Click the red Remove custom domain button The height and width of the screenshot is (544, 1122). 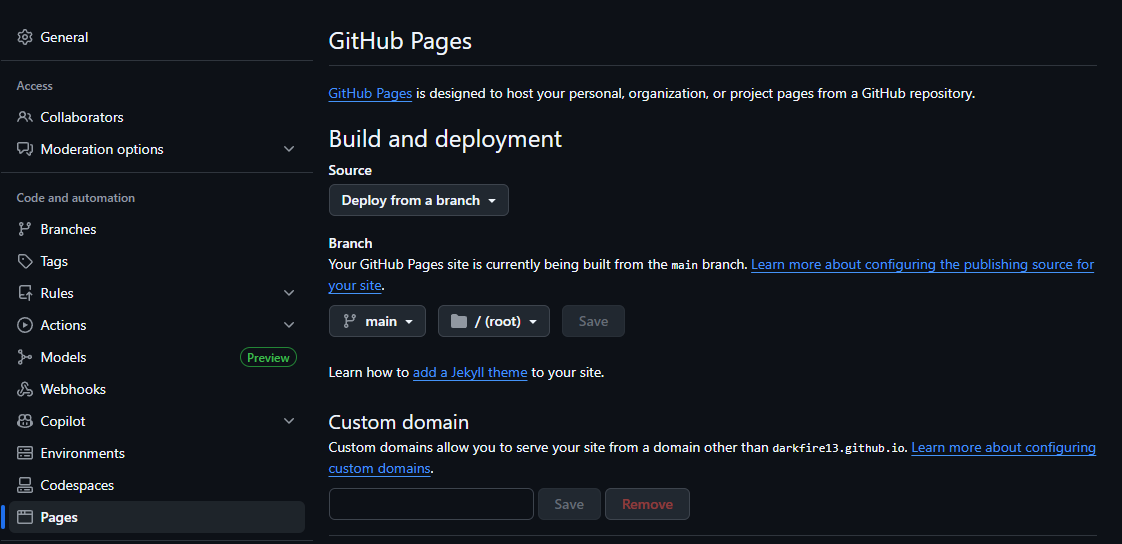tap(647, 504)
